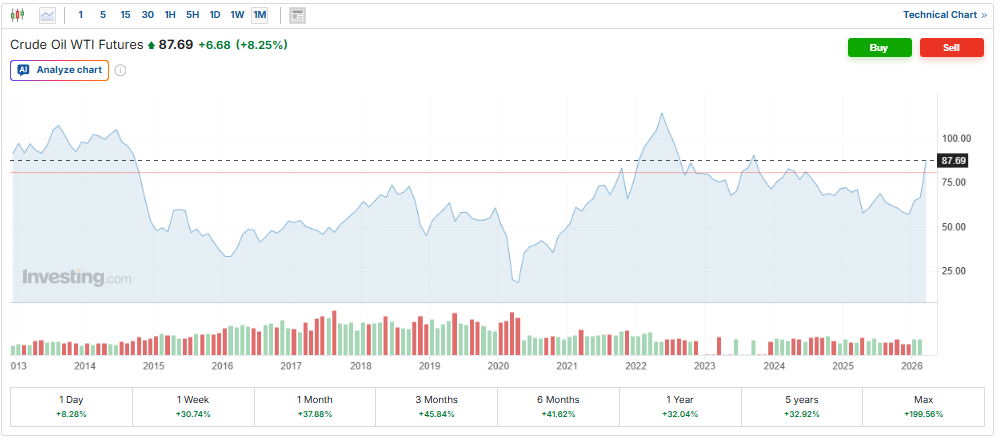Click the AI Analyze chart button

pyautogui.click(x=60, y=70)
